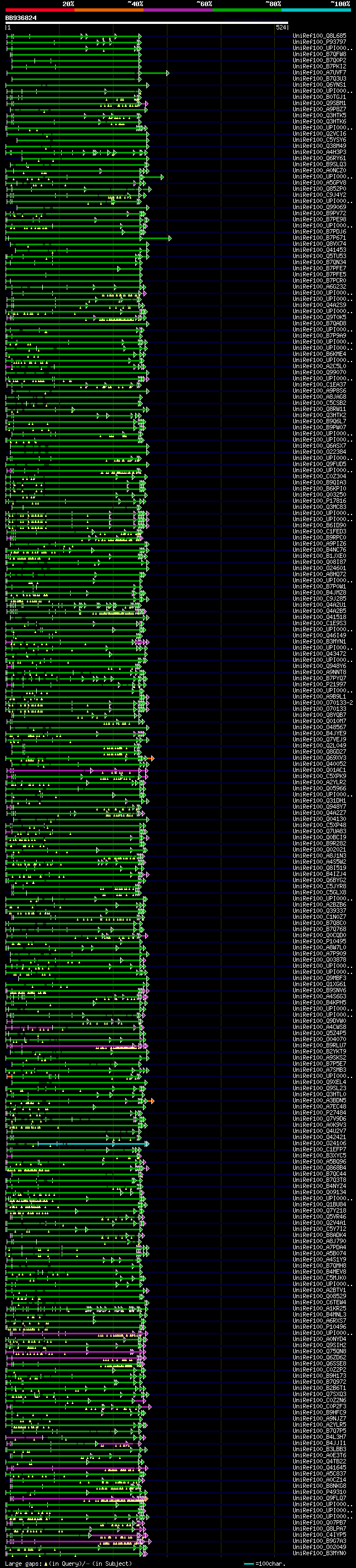356x1568 pixels.
Task: Select the UniRef100_B7P671 label
Action: point(319,238)
